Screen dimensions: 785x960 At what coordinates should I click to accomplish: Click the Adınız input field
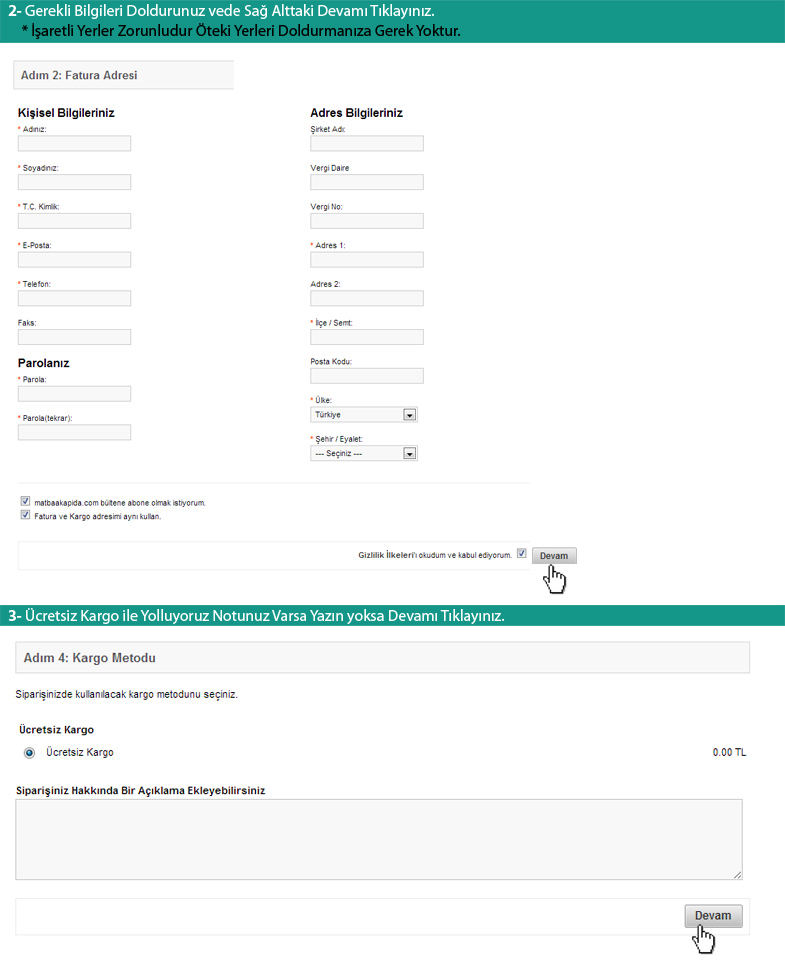point(75,144)
